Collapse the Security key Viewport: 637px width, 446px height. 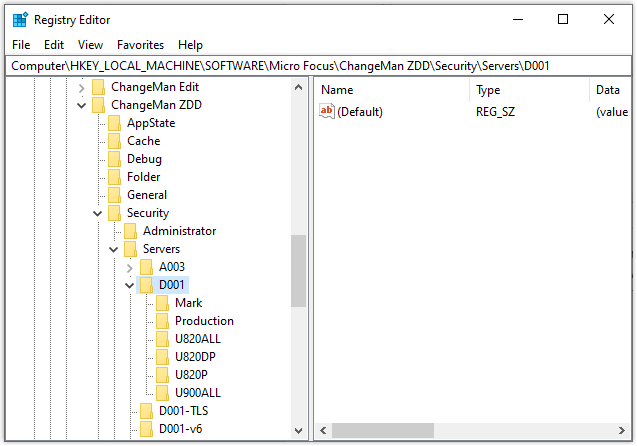(x=98, y=214)
